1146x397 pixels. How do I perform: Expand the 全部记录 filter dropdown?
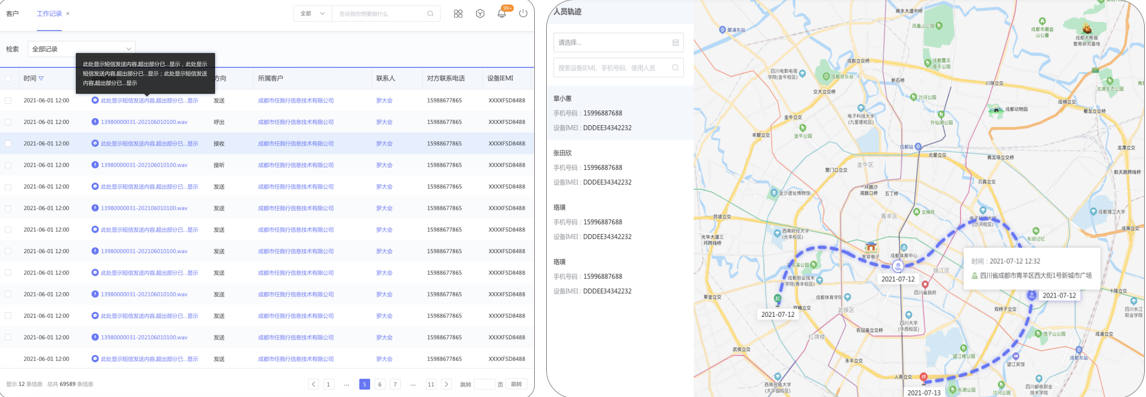click(x=82, y=49)
